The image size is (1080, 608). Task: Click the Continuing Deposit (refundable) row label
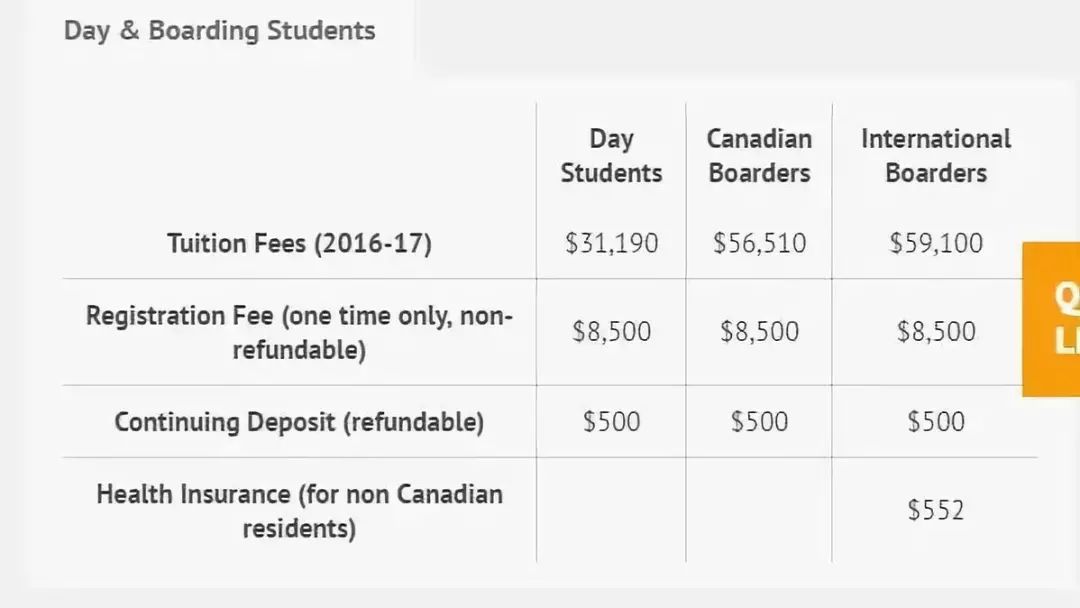click(300, 422)
